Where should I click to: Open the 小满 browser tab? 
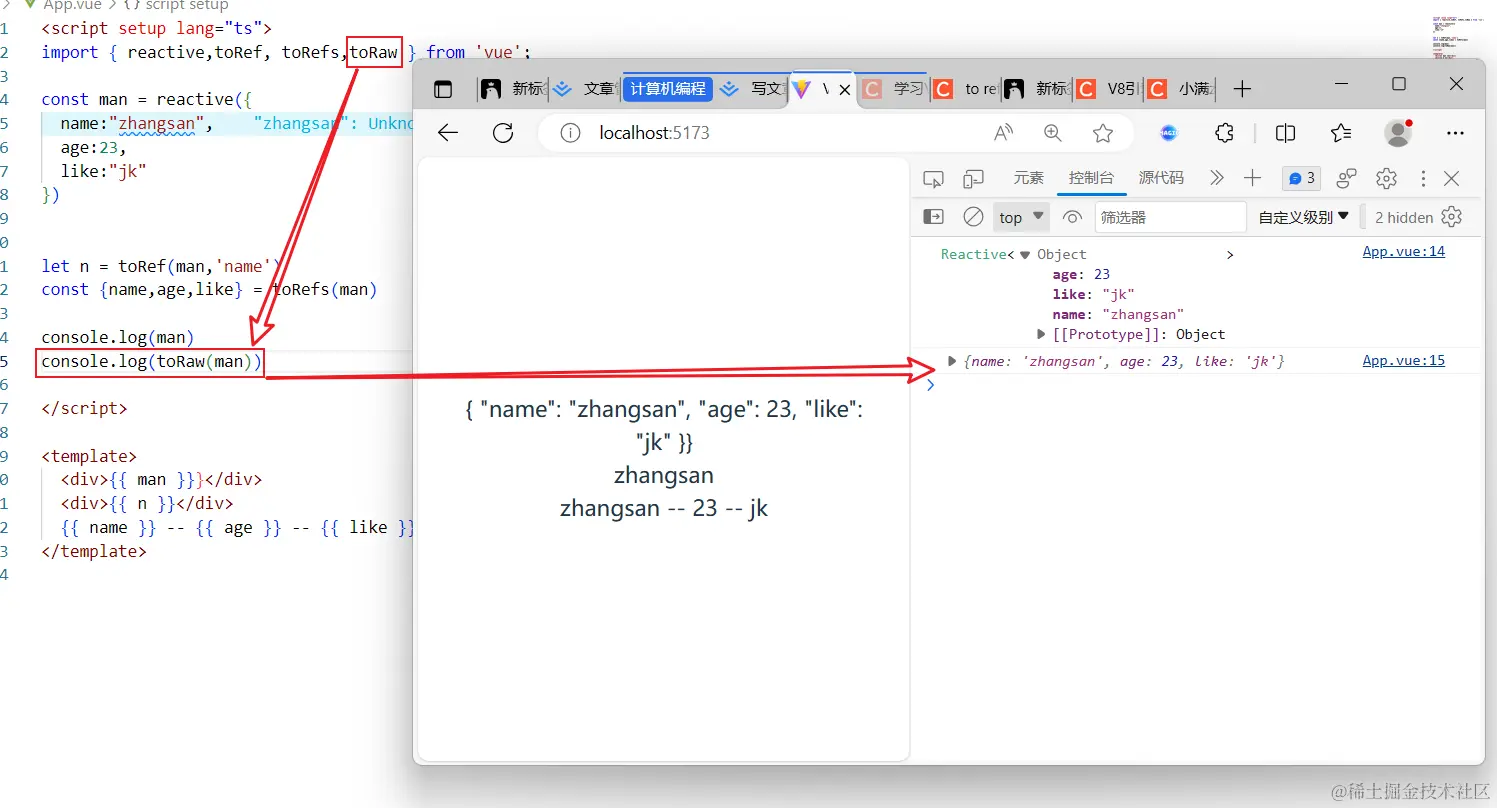point(1179,89)
